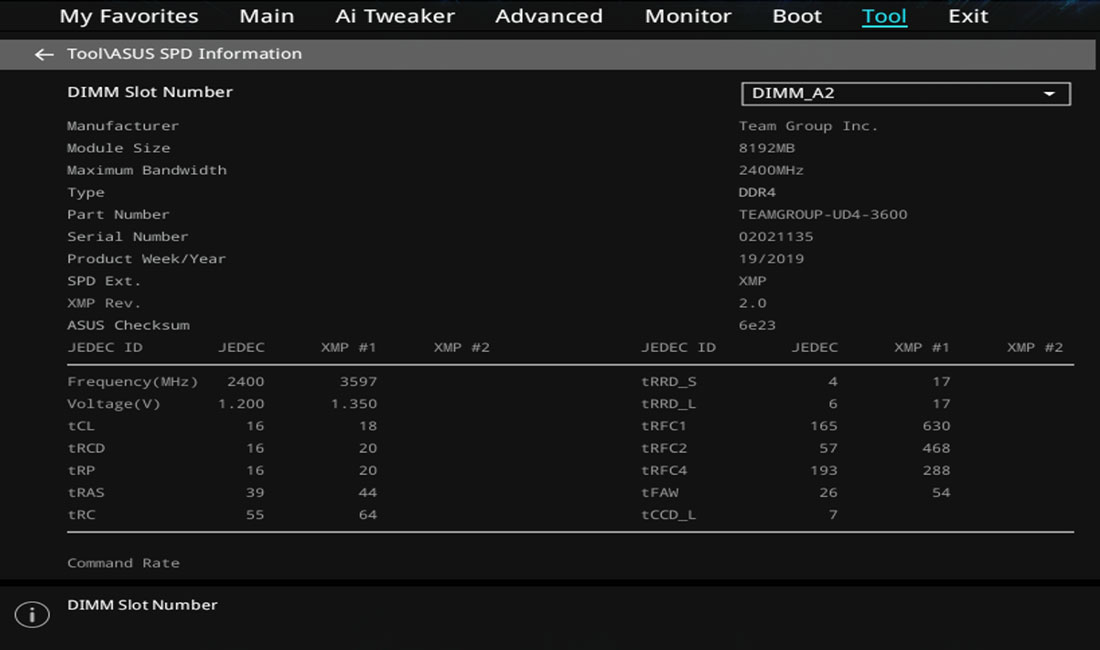Select the Tool tab
The height and width of the screenshot is (650, 1100).
(x=884, y=16)
